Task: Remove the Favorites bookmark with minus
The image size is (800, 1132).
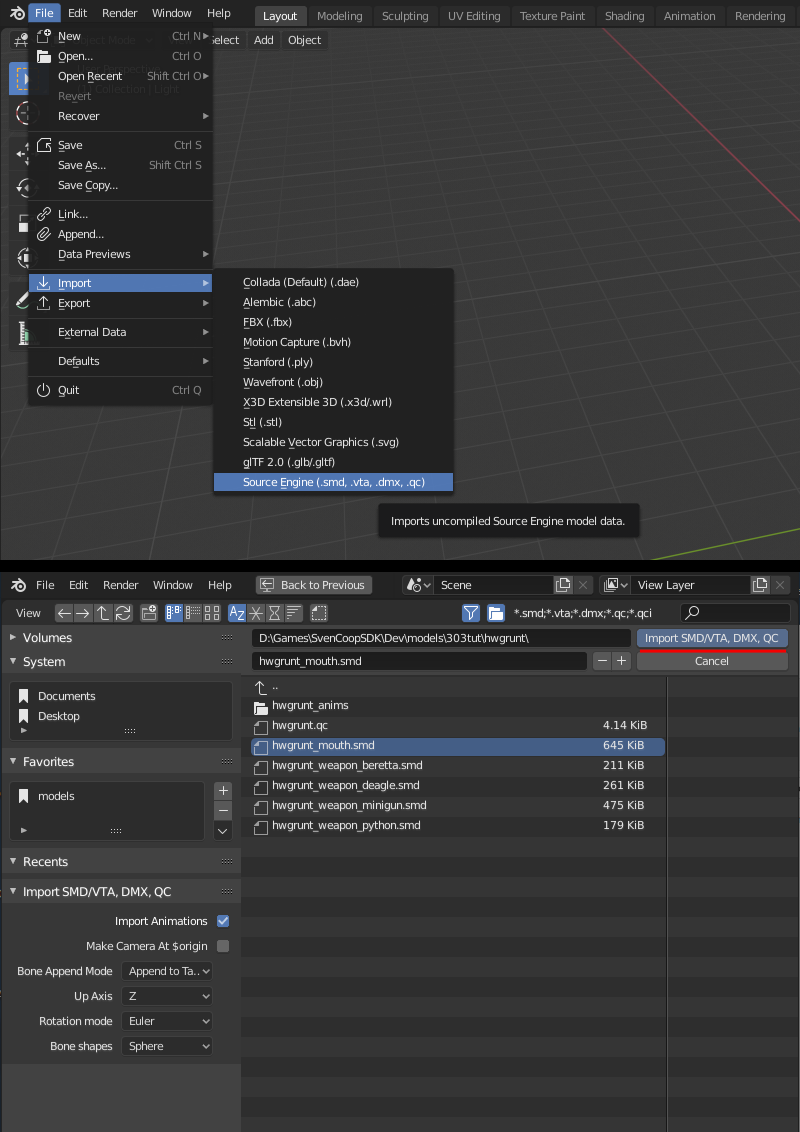Action: [x=223, y=810]
